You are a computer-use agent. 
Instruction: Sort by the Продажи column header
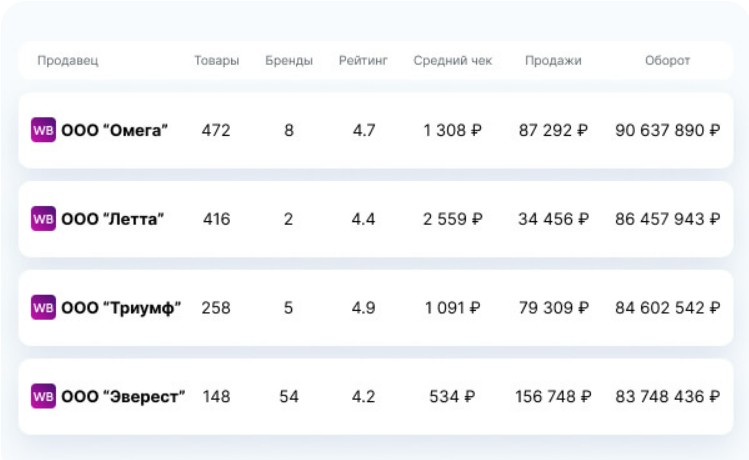(x=553, y=61)
